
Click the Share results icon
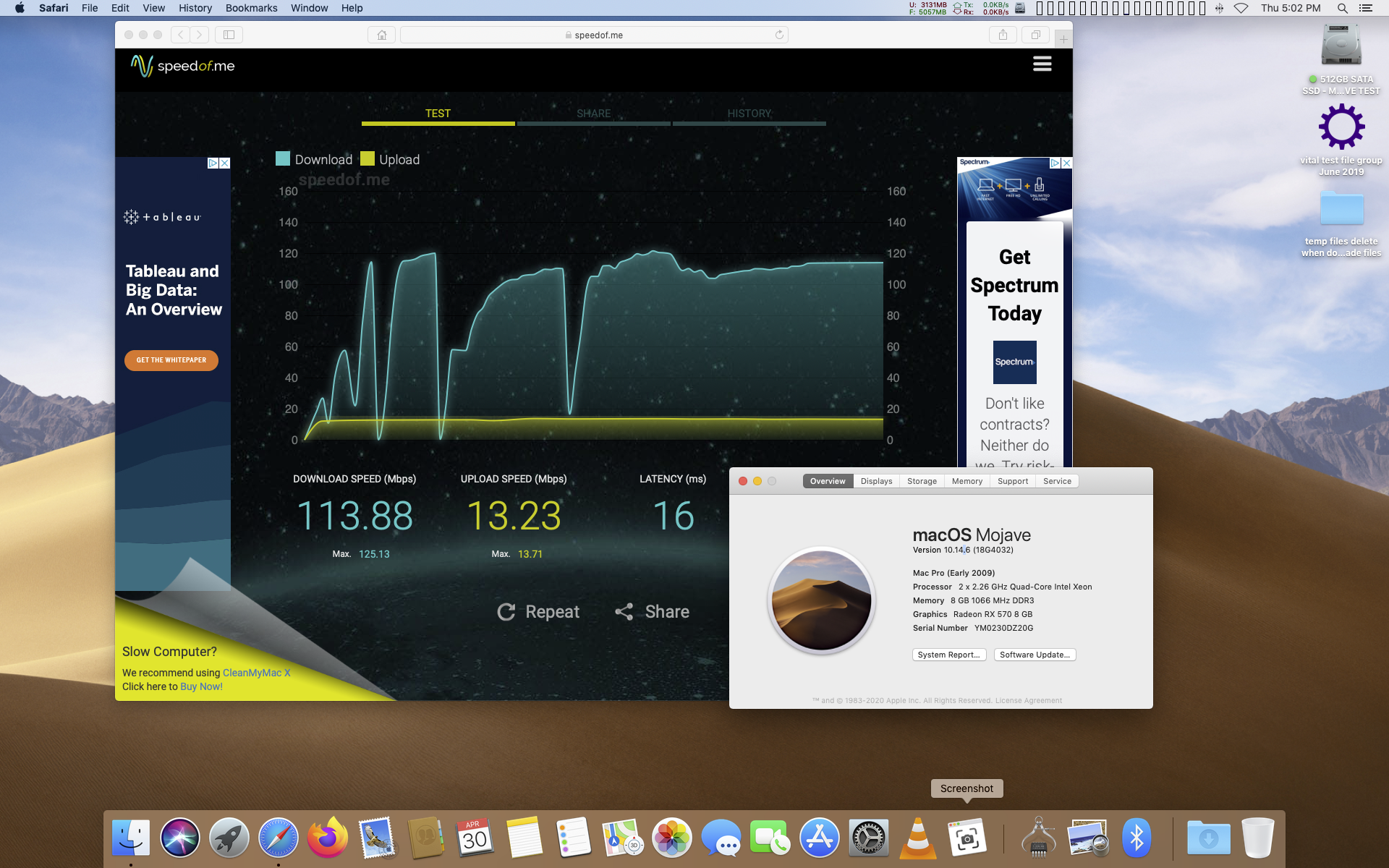(x=624, y=612)
